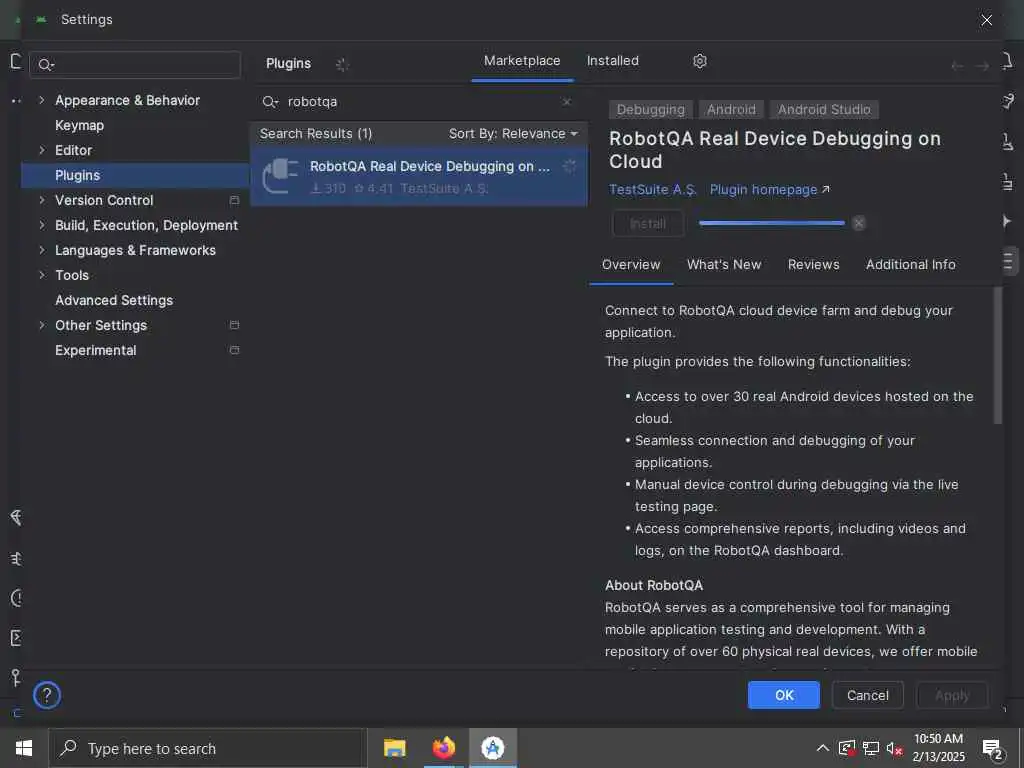The image size is (1024, 768).
Task: Open the What's New tab
Action: coord(724,264)
